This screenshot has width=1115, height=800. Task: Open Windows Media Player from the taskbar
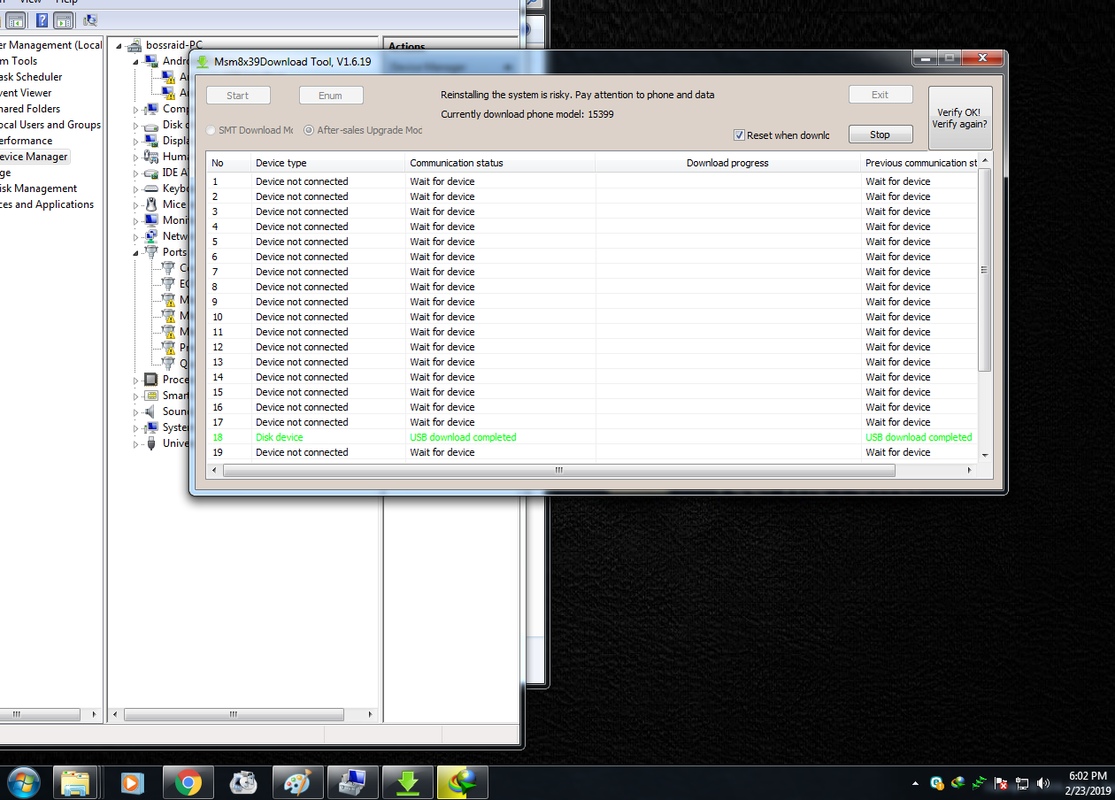point(132,783)
